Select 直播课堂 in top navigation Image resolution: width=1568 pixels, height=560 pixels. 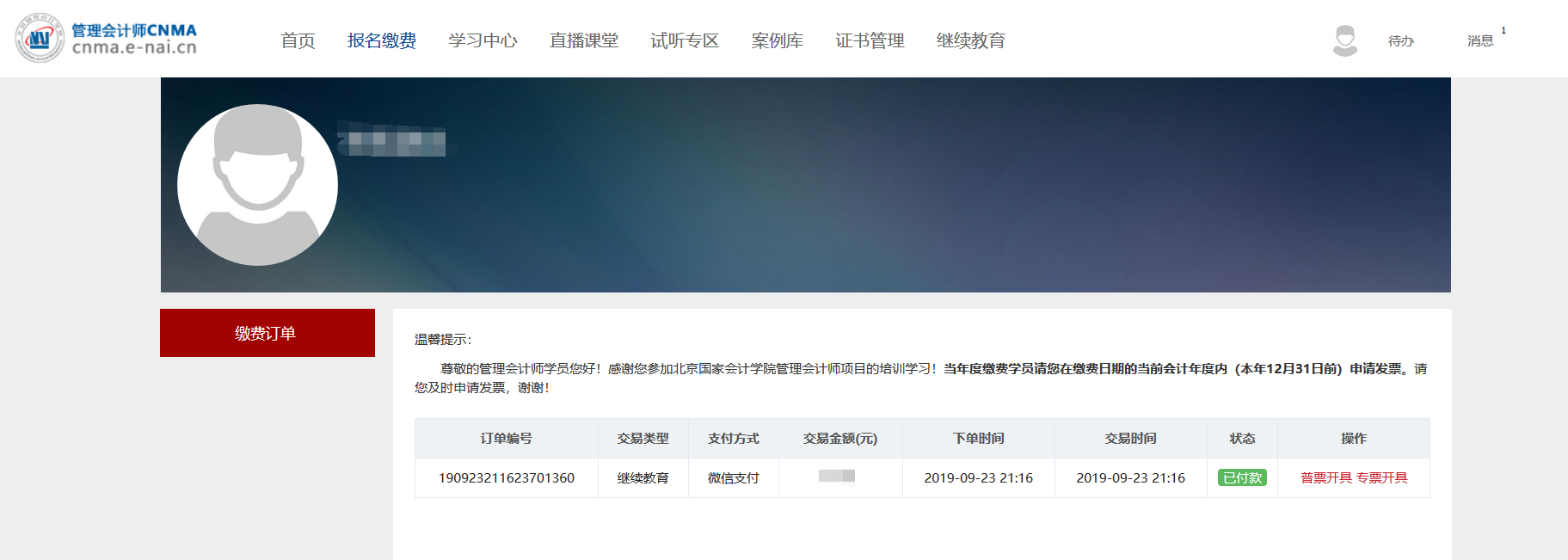[584, 40]
